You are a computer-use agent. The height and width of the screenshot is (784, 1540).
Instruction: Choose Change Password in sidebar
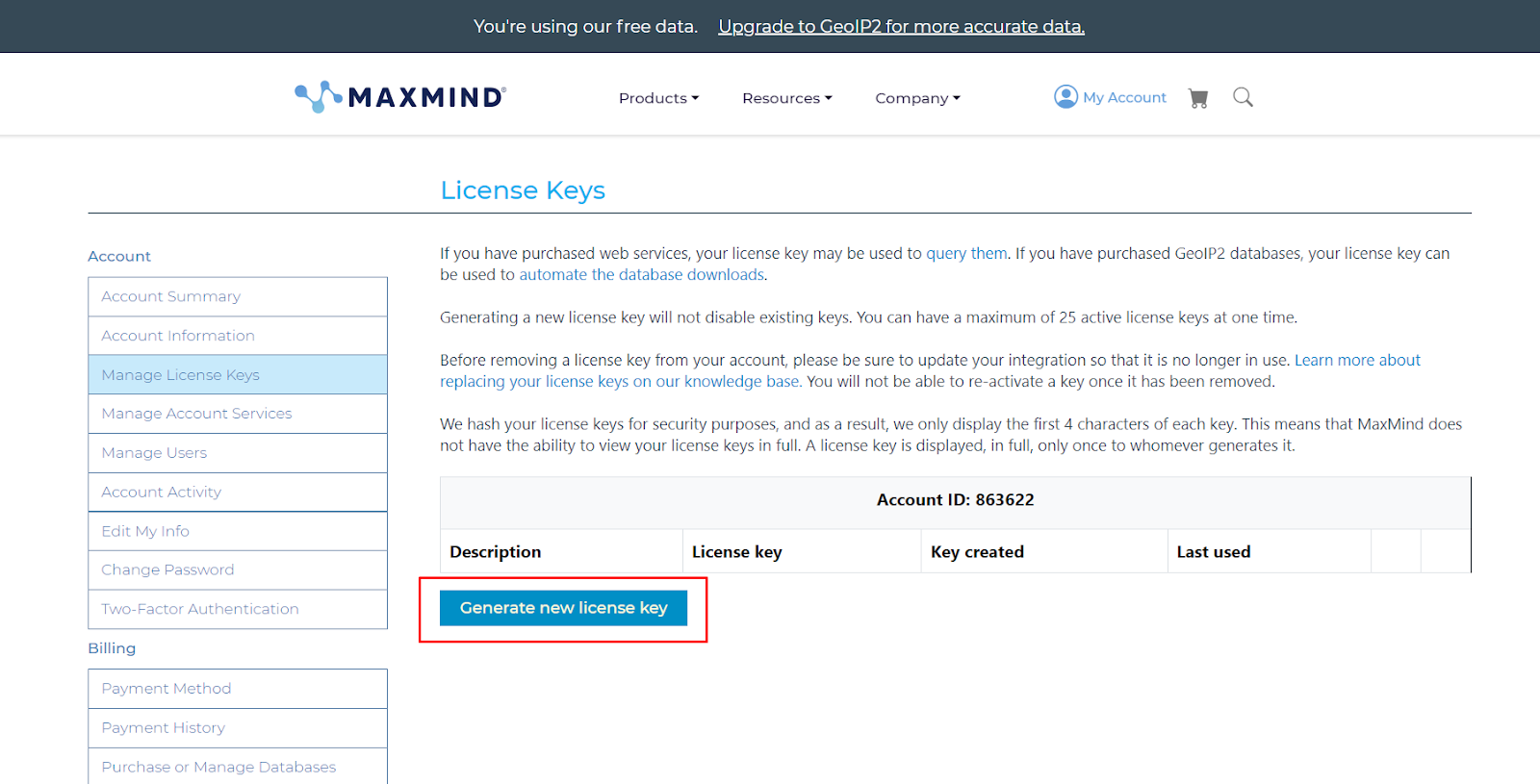coord(167,569)
